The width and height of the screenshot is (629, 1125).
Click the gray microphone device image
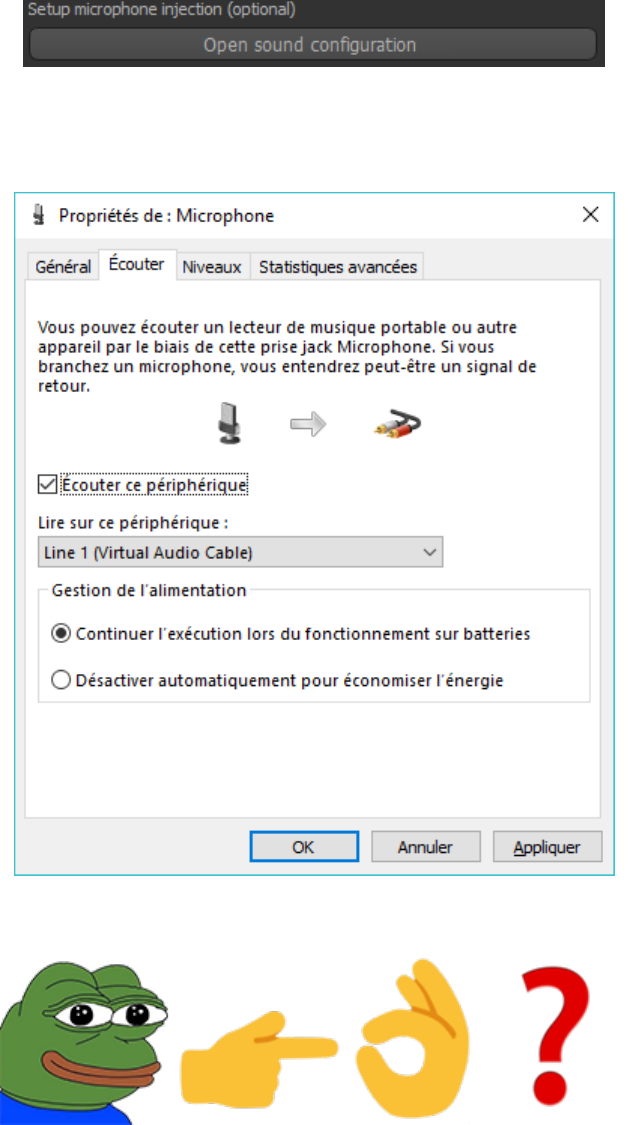tap(229, 423)
